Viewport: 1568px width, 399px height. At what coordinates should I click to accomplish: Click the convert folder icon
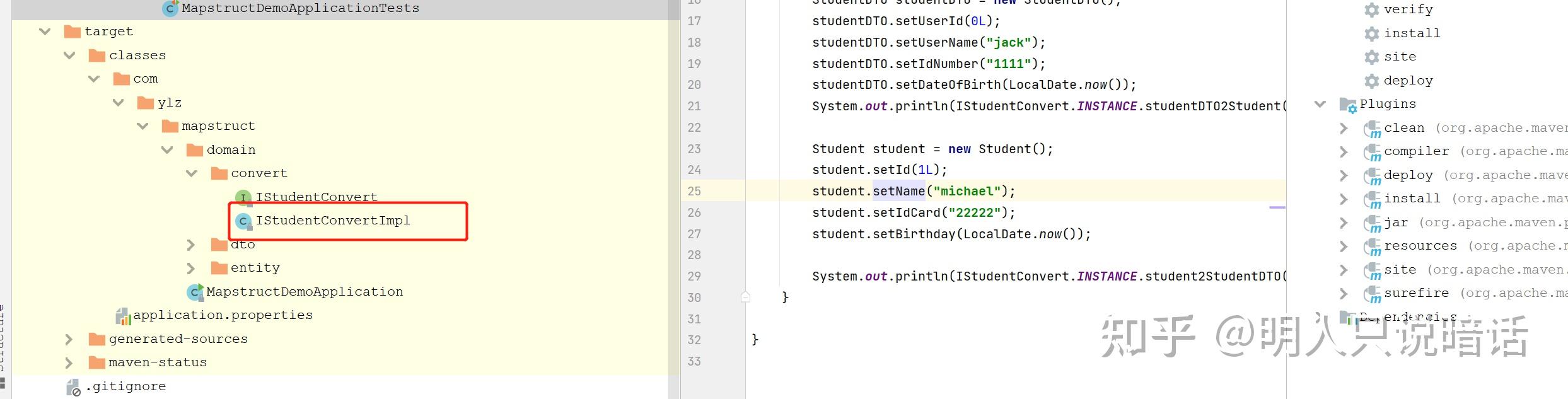tap(219, 173)
